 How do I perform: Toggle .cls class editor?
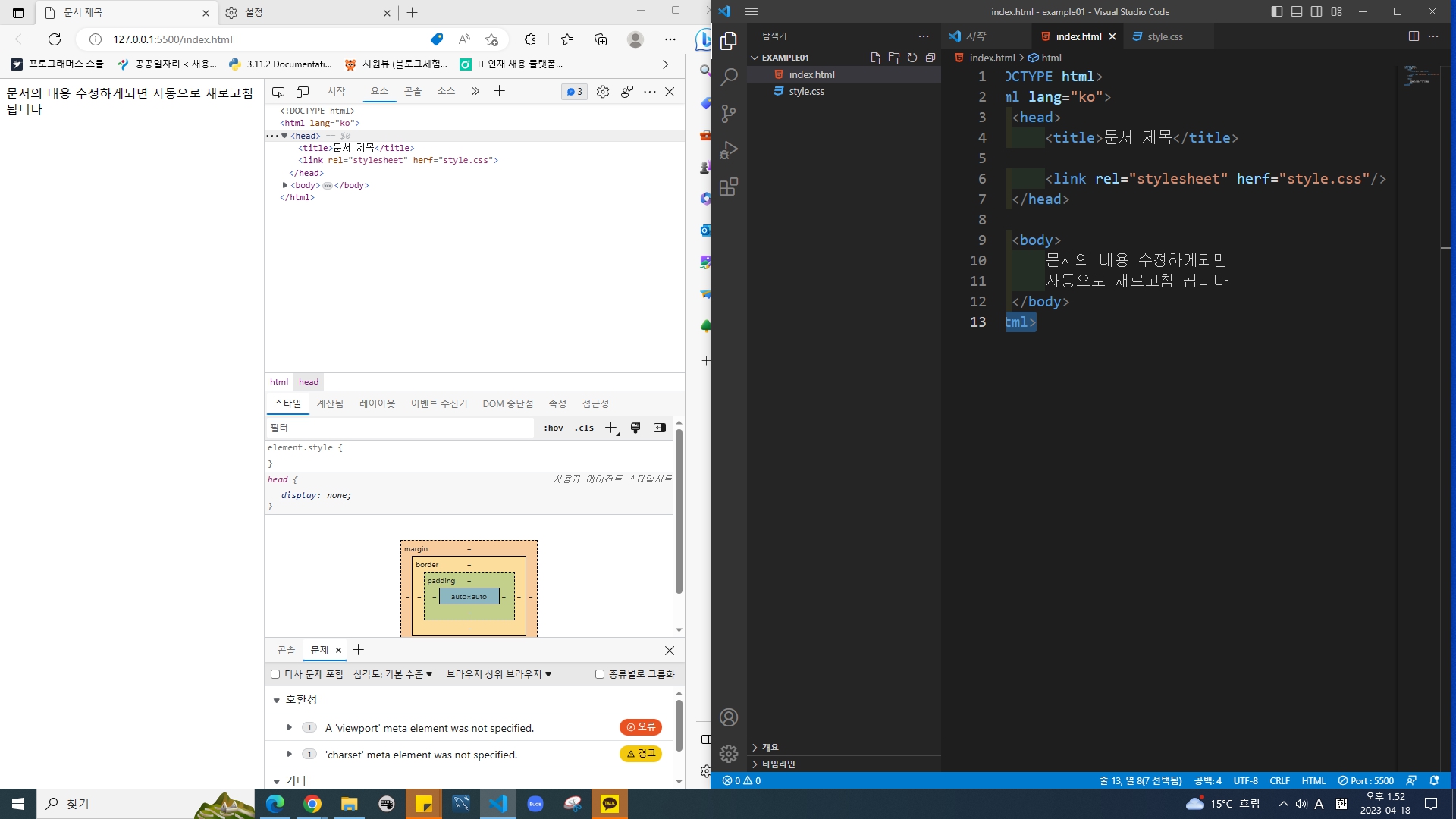click(x=584, y=428)
